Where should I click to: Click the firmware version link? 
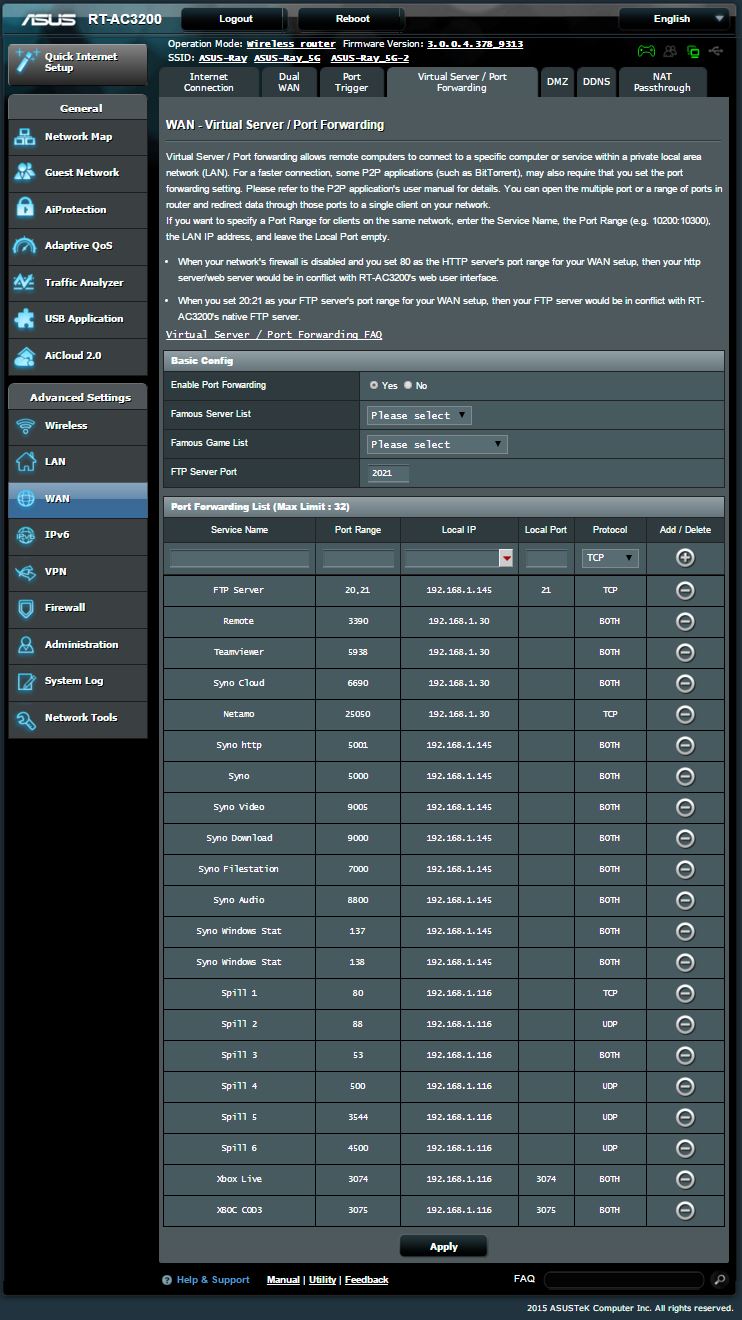coord(475,44)
